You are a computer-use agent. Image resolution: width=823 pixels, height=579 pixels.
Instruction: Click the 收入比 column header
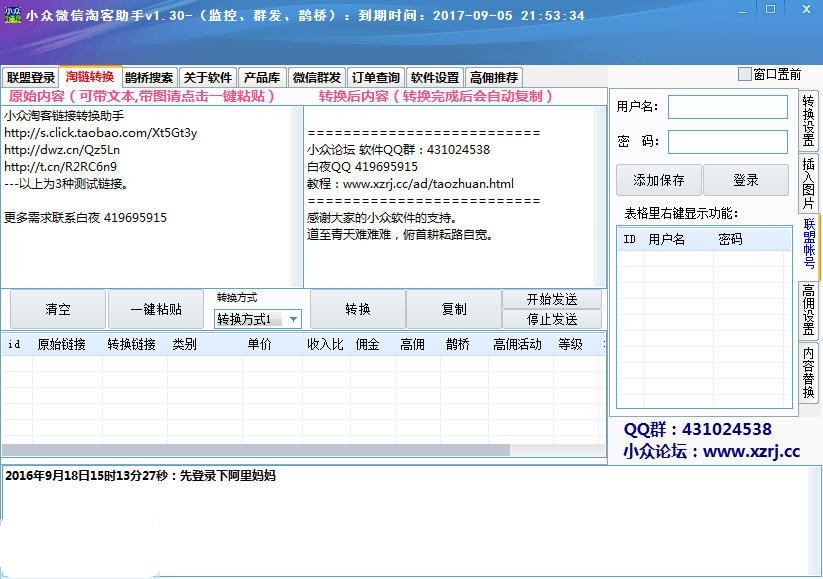point(325,344)
